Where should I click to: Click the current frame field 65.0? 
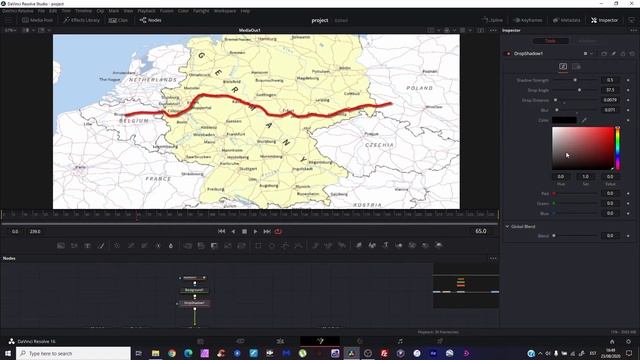481,231
